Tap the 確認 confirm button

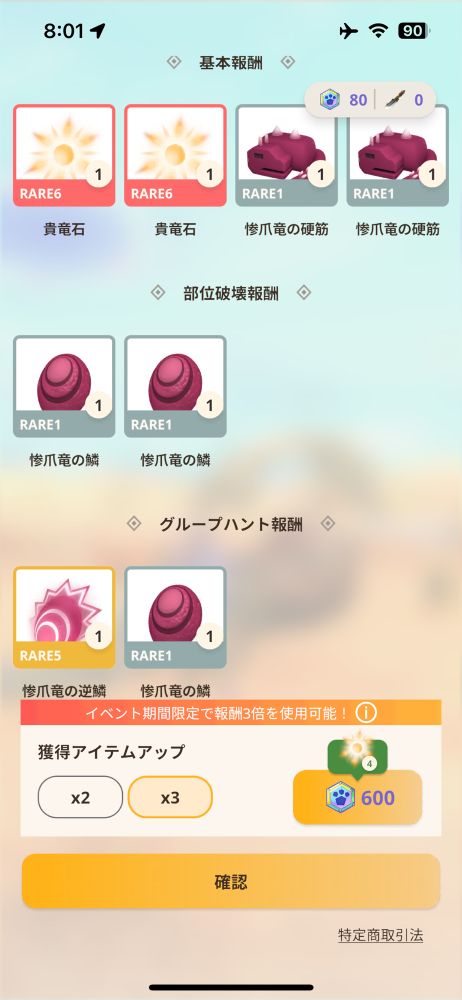[x=231, y=882]
